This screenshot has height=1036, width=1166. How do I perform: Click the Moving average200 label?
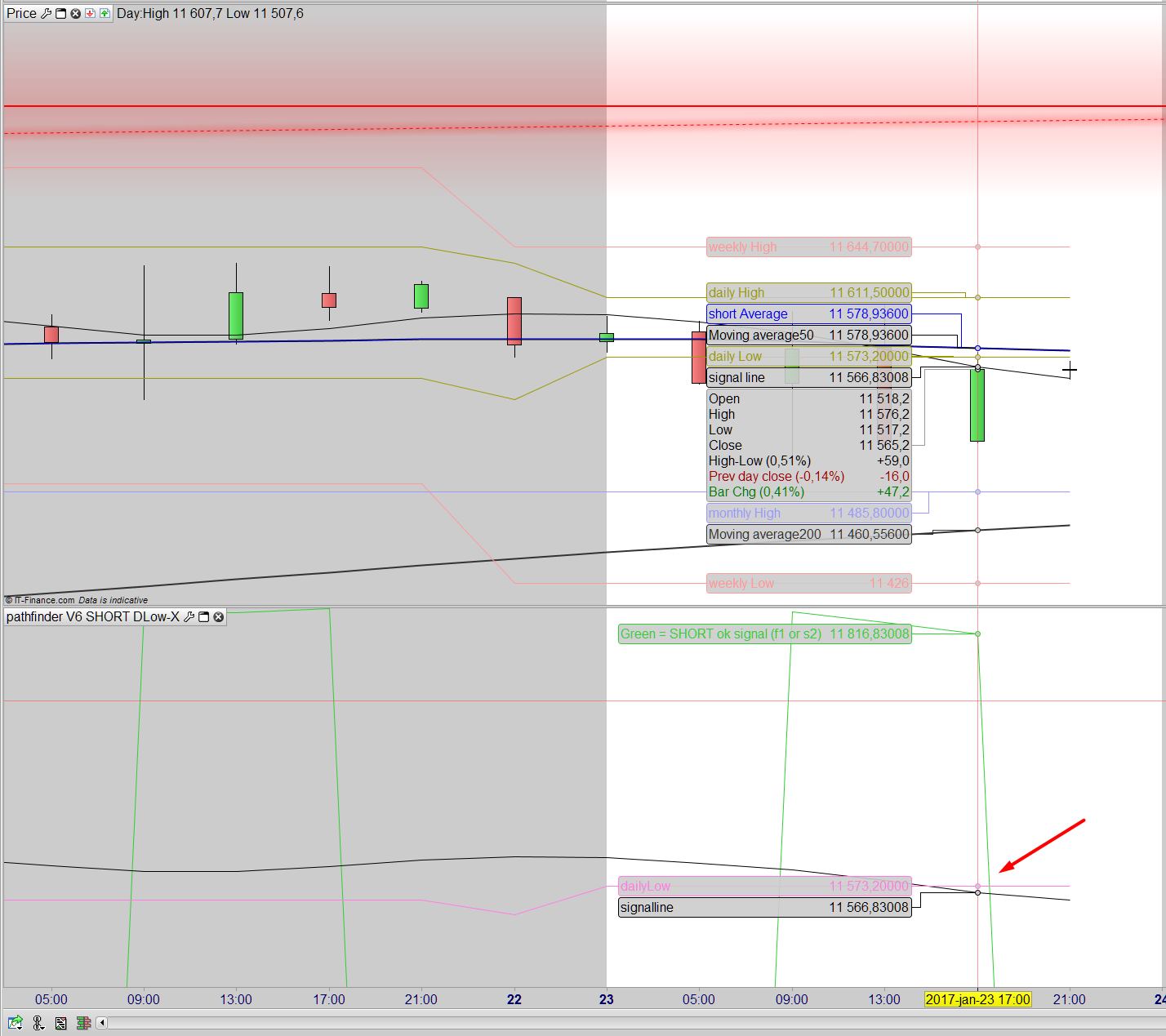tap(808, 534)
